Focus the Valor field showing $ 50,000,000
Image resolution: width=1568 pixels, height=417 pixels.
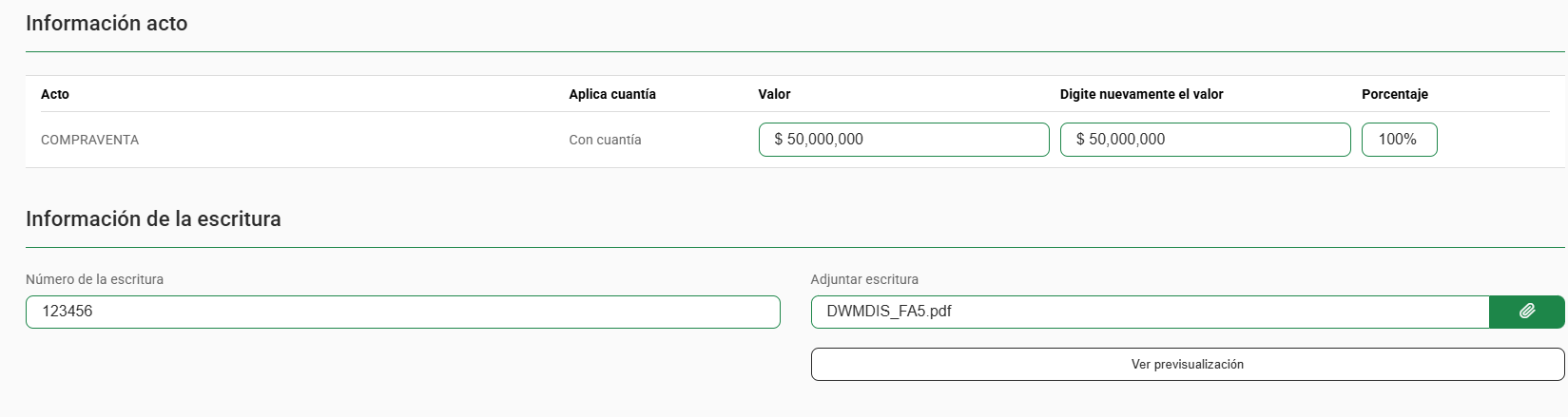point(903,140)
